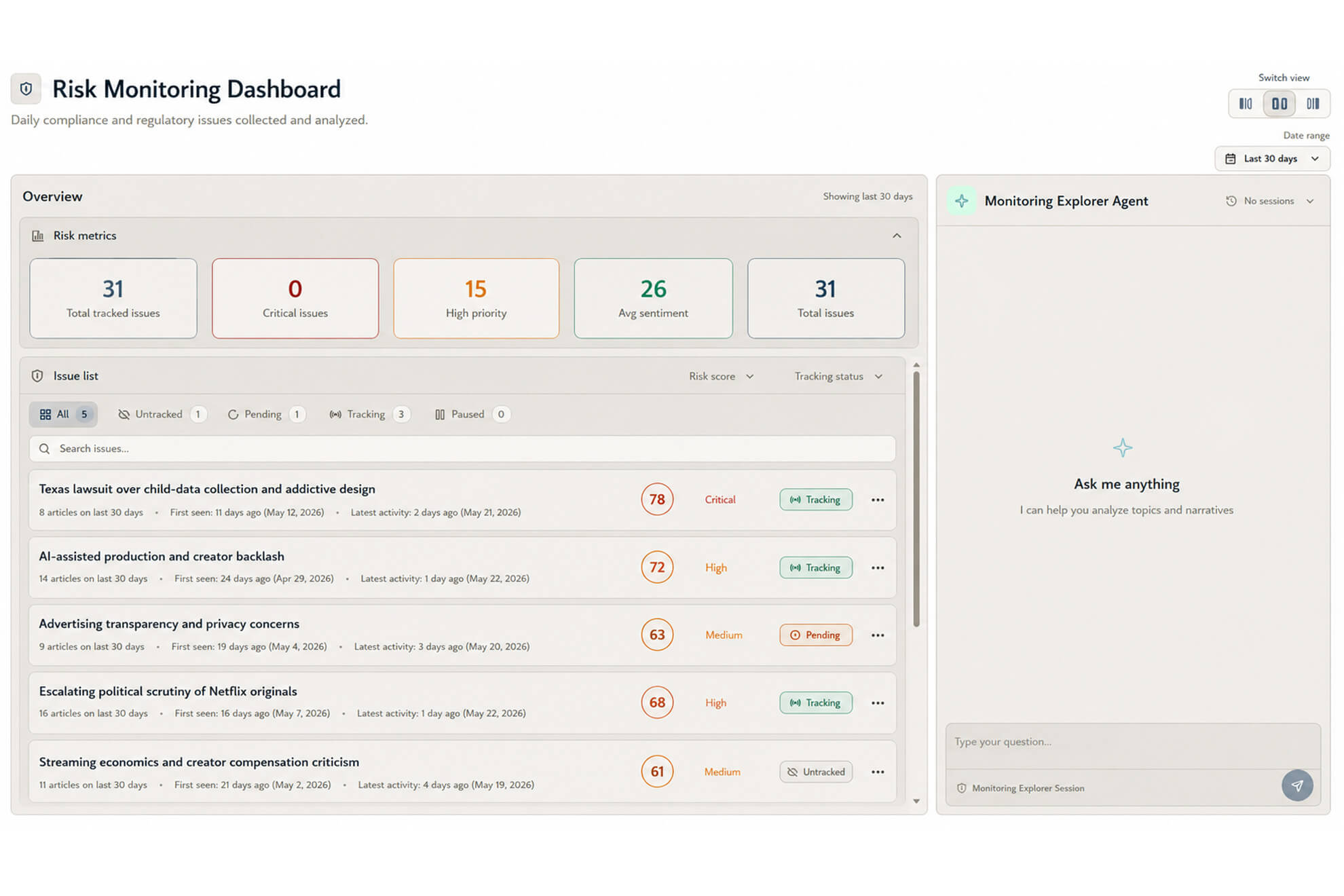
Task: Open more options for Streaming economics issue
Action: [878, 772]
